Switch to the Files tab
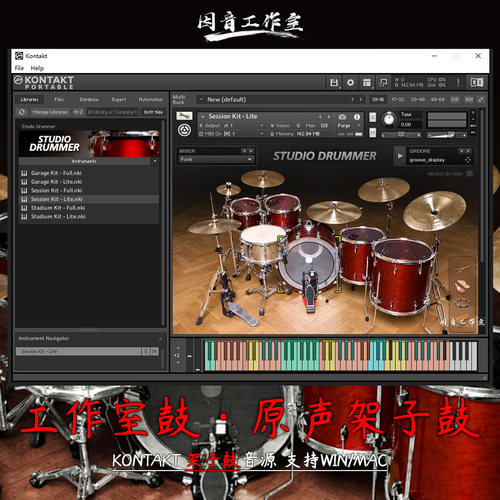500x500 pixels. coord(59,99)
